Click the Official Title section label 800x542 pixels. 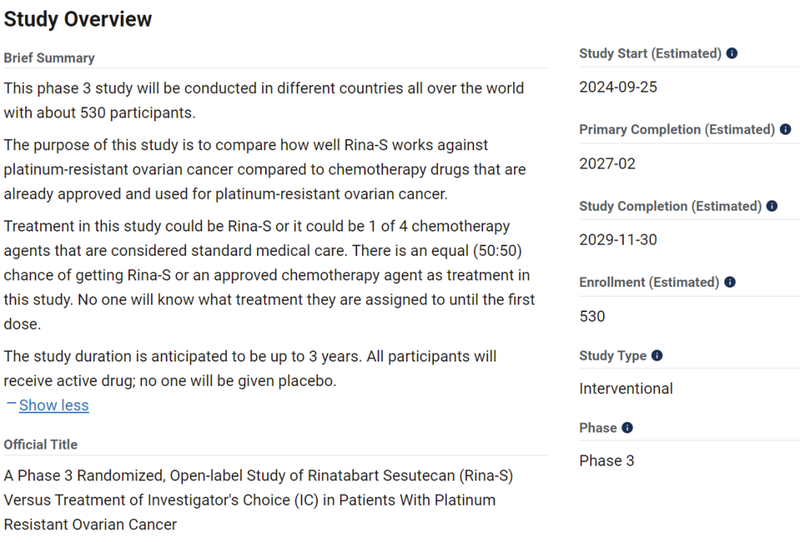click(40, 444)
